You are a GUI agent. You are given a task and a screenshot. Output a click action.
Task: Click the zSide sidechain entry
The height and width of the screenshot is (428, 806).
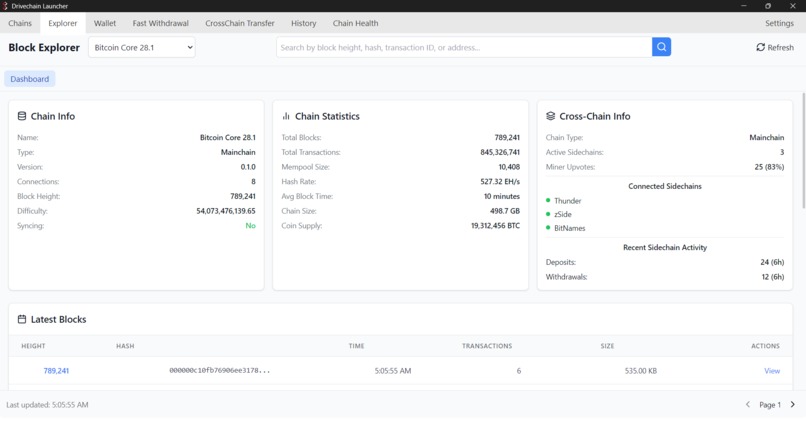tap(563, 214)
